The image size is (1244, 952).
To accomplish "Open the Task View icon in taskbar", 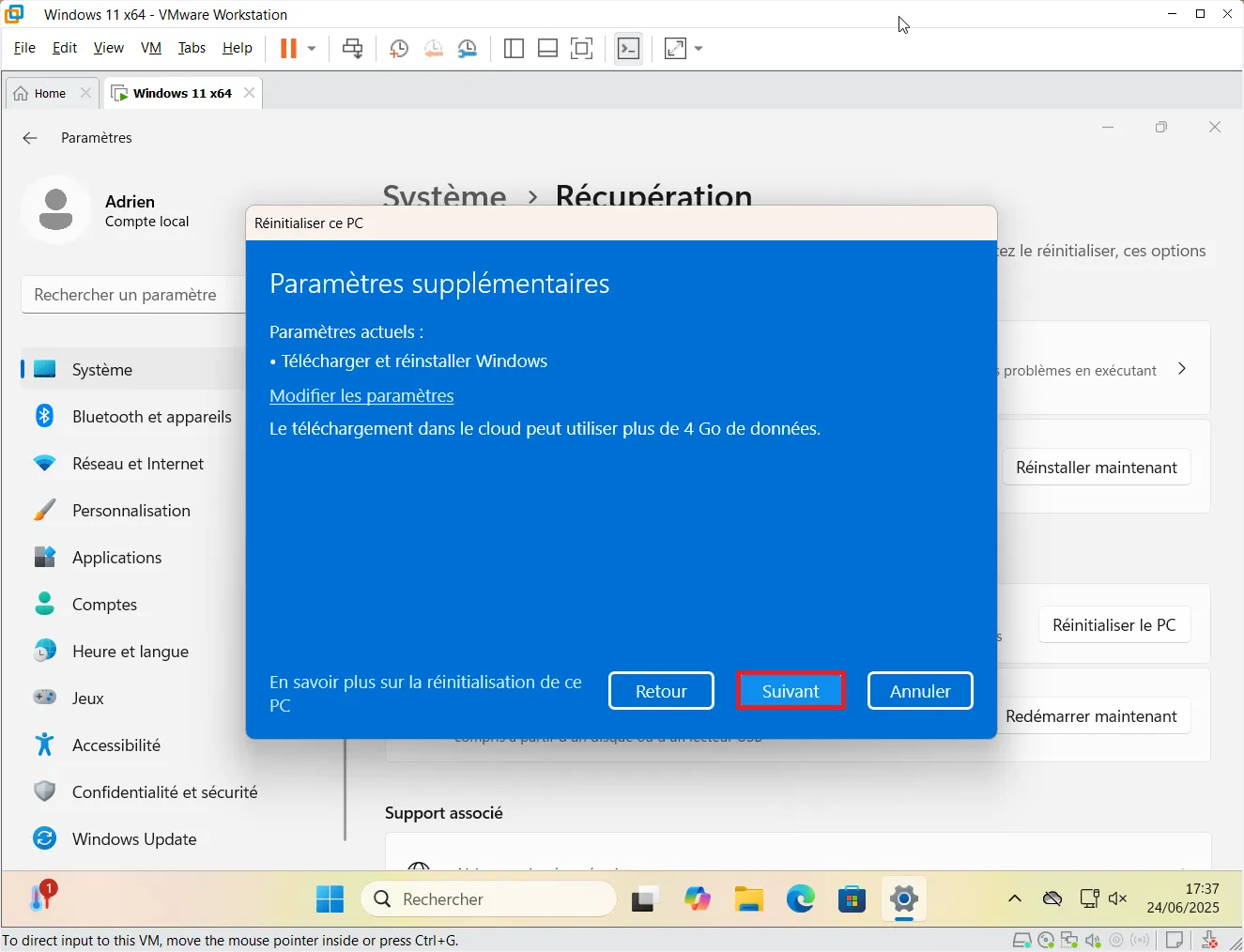I will (x=645, y=899).
